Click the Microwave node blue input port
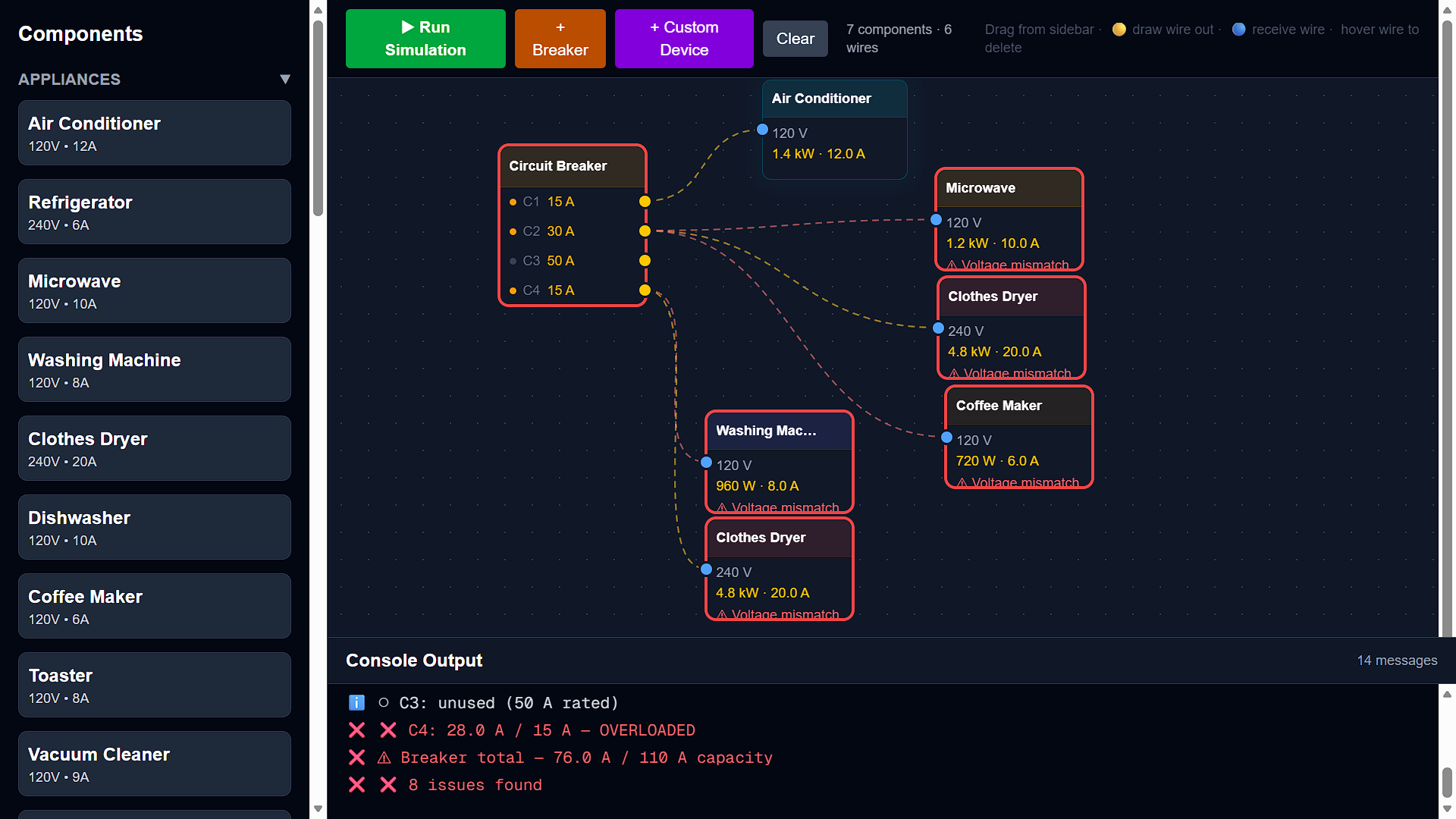Viewport: 1456px width, 819px height. (937, 220)
